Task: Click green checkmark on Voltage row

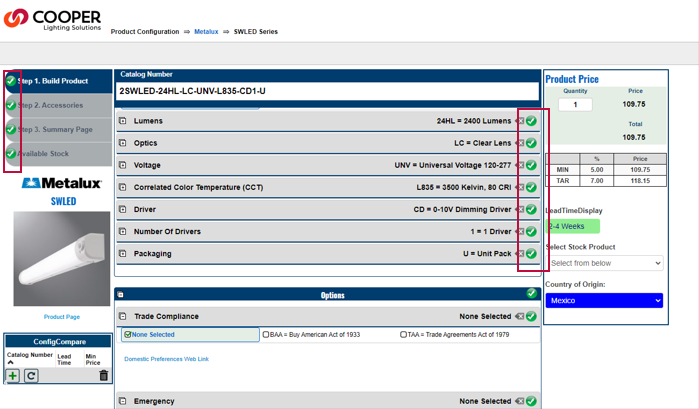Action: click(x=531, y=165)
